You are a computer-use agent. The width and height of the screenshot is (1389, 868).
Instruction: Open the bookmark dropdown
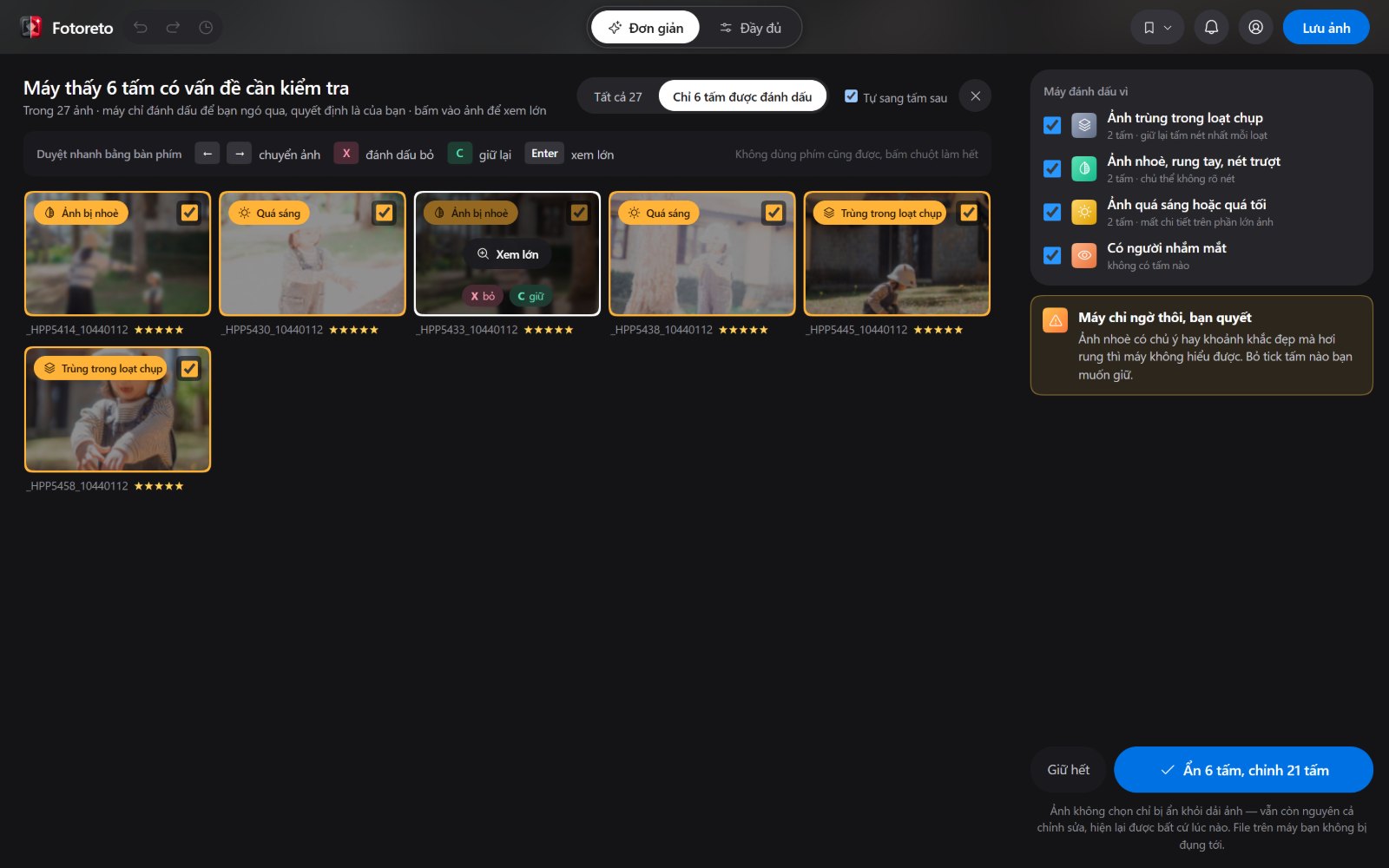(x=1157, y=28)
